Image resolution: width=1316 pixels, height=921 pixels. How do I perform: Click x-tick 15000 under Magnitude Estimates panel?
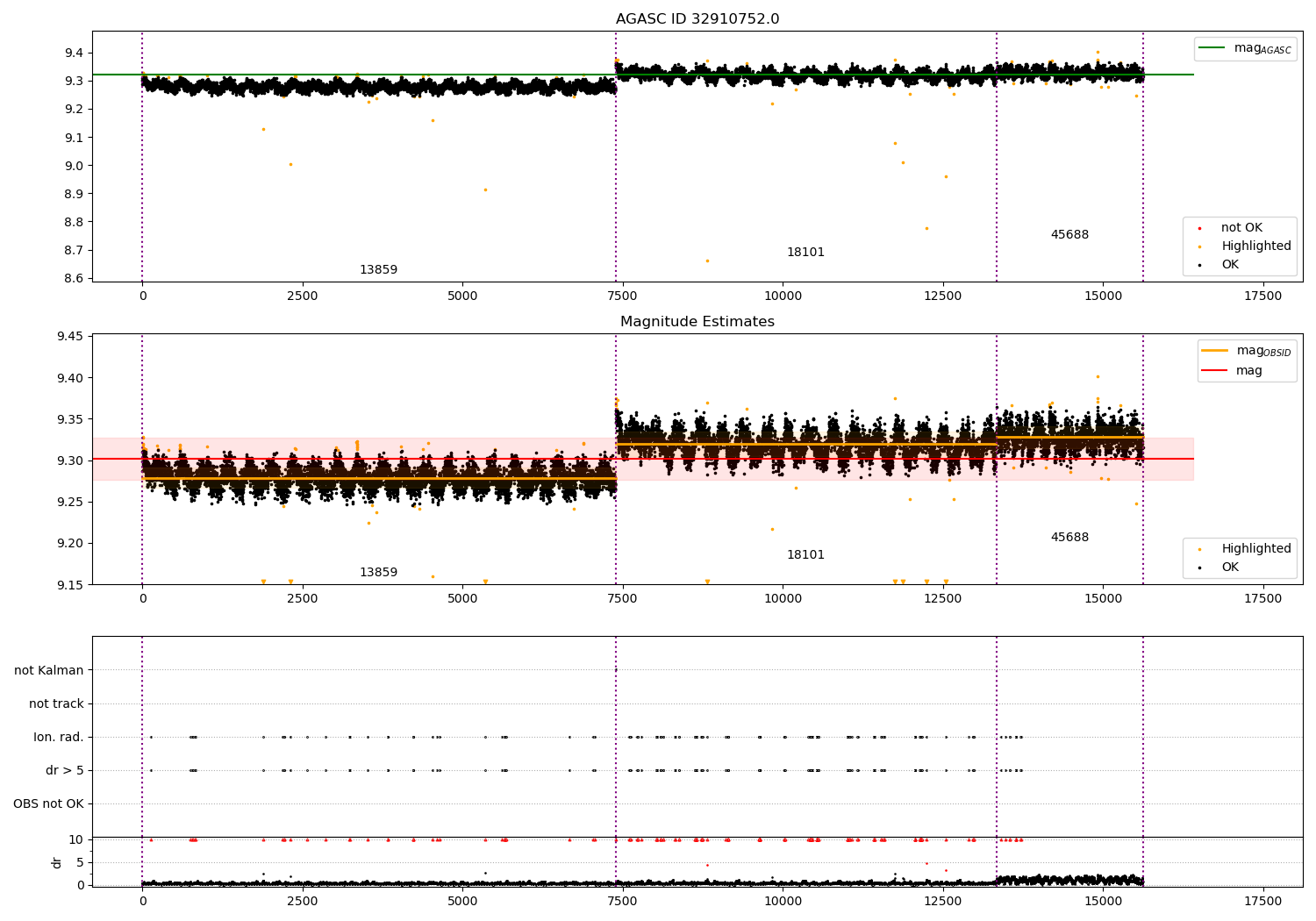coord(1103,599)
